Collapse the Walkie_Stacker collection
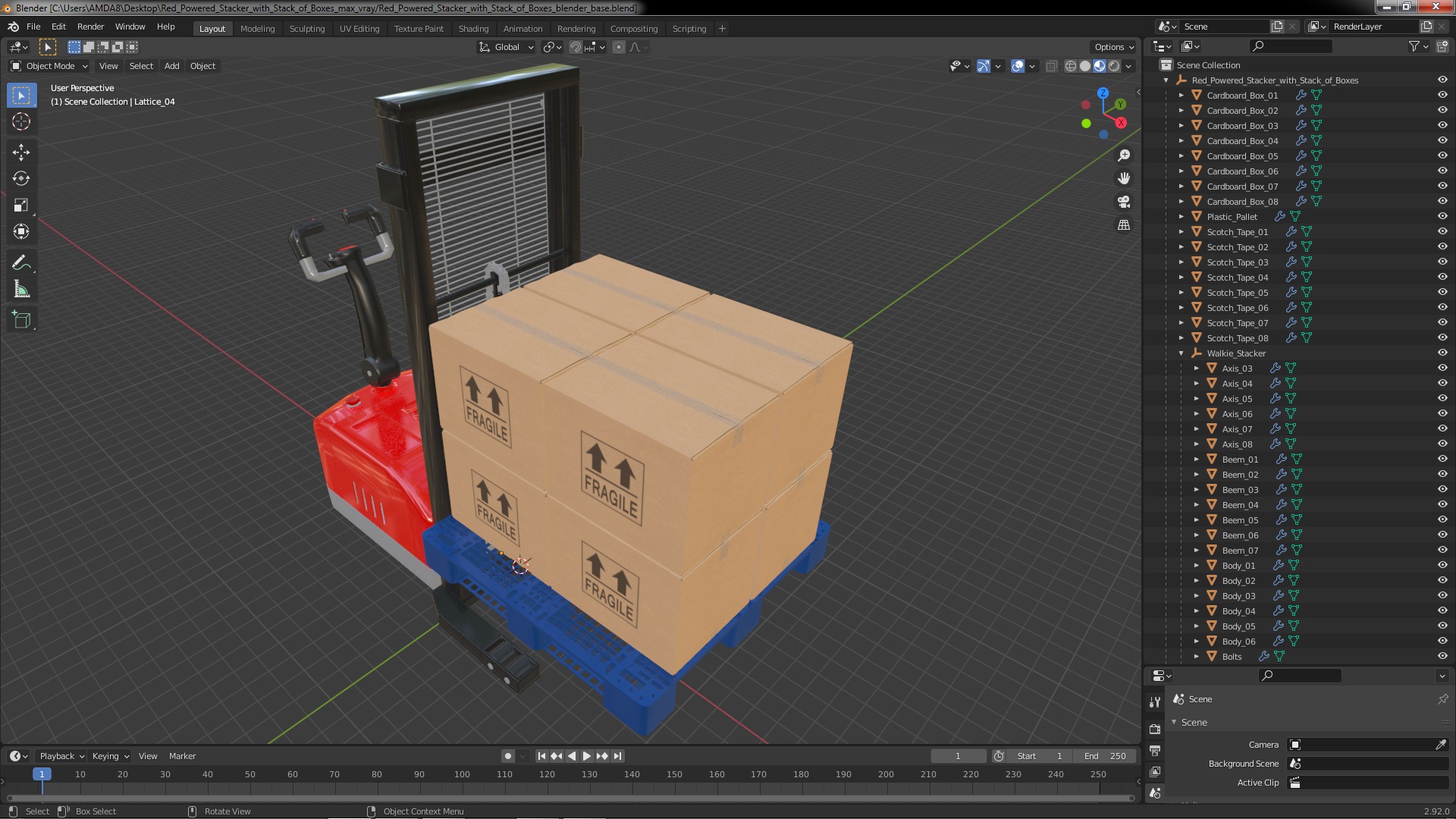The width and height of the screenshot is (1456, 819). (x=1181, y=353)
